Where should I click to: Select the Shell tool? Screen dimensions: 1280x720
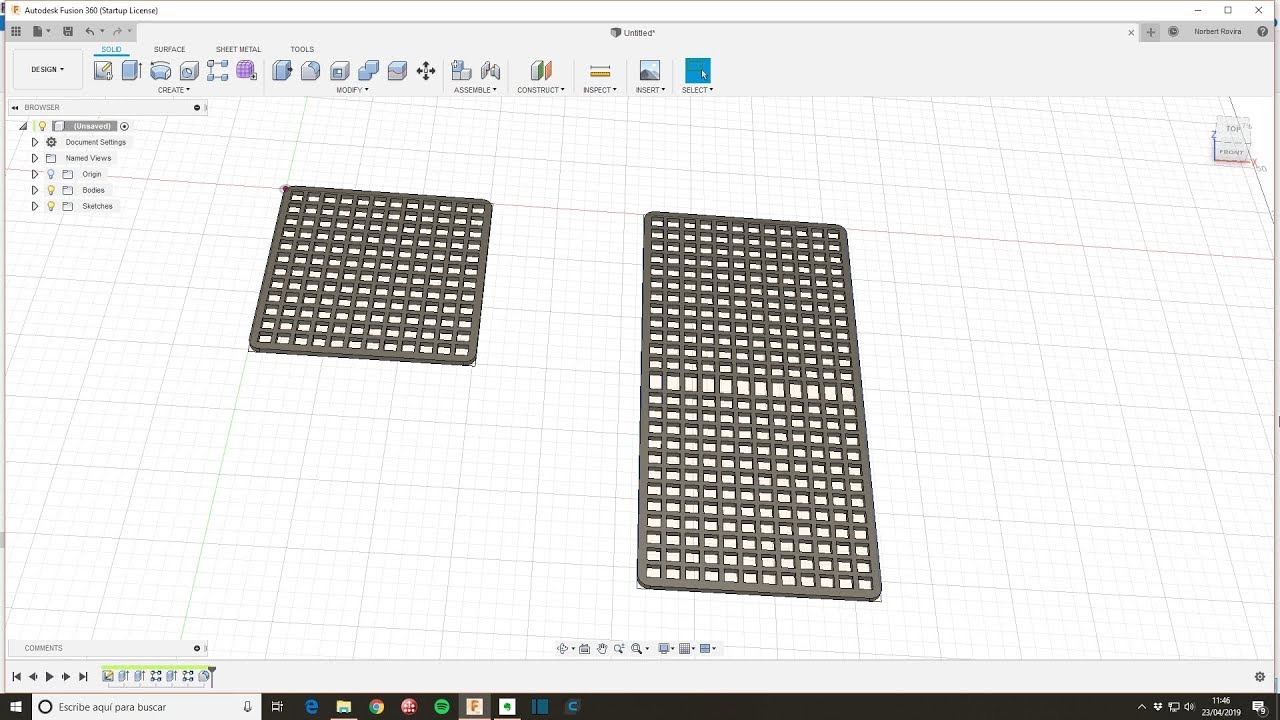click(340, 70)
